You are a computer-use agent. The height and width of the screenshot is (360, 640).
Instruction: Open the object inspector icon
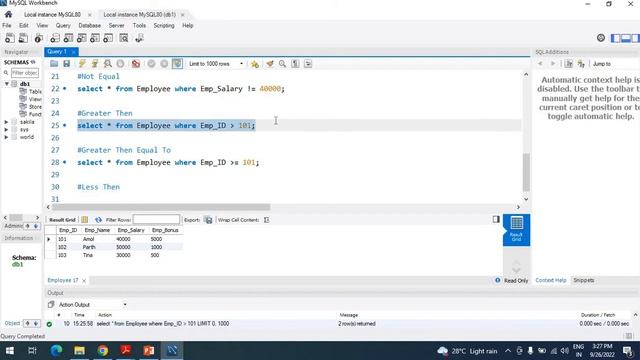point(39,38)
